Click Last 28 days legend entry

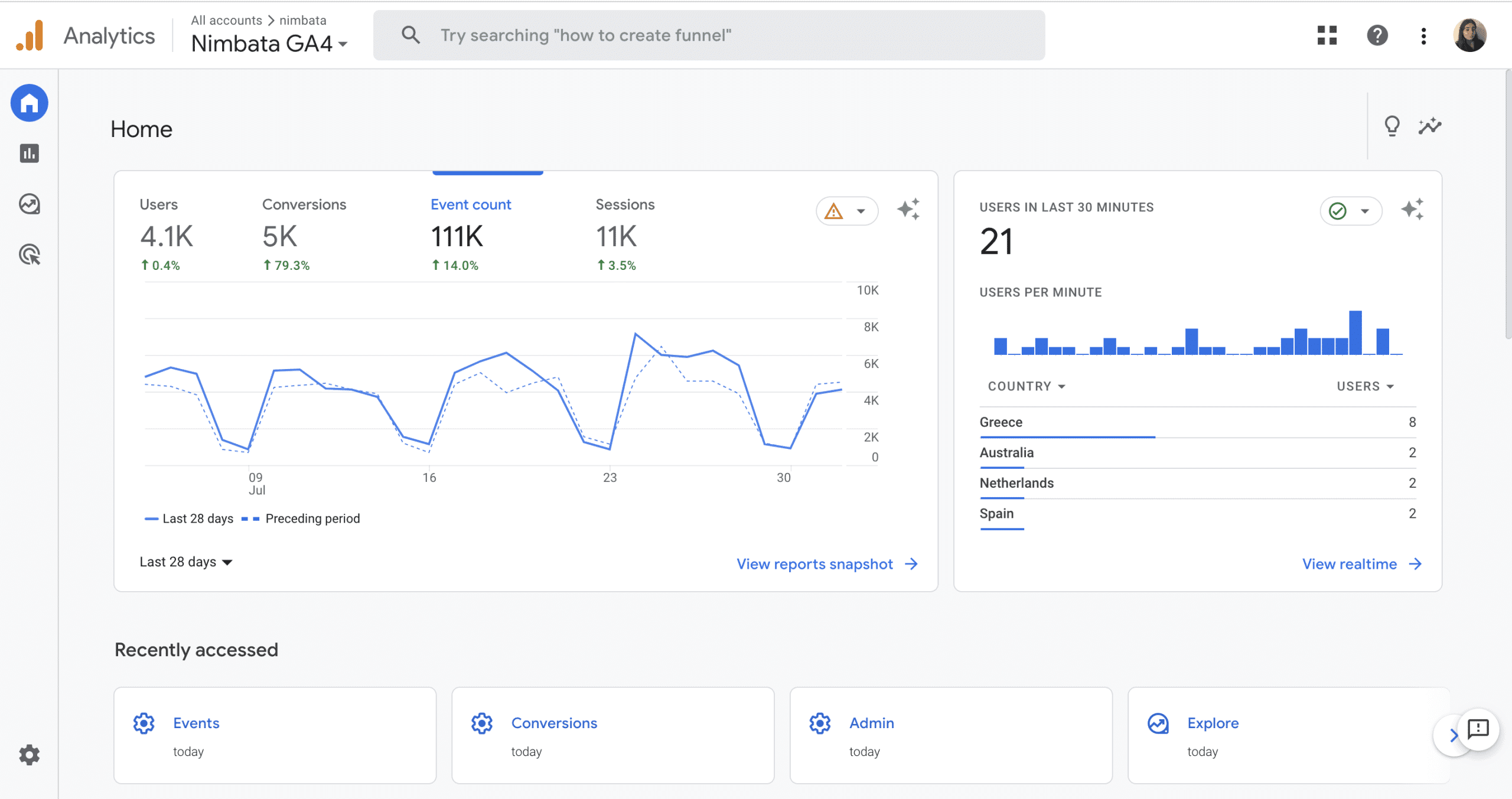[x=189, y=518]
